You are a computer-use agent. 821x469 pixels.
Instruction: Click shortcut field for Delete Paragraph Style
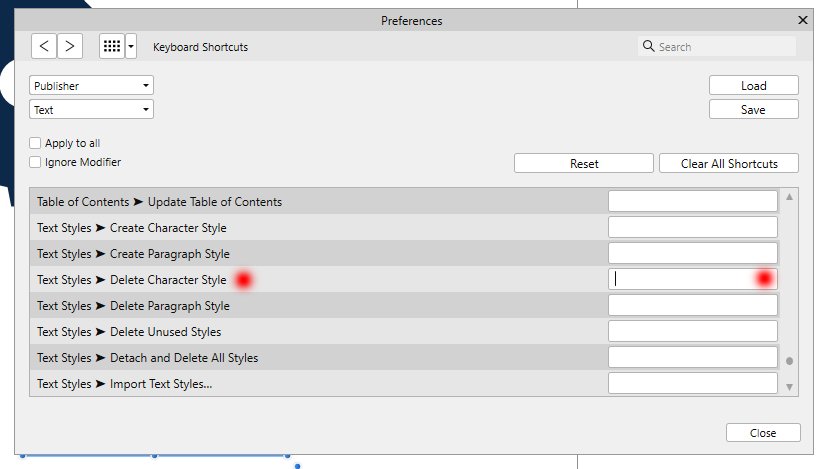click(x=693, y=305)
